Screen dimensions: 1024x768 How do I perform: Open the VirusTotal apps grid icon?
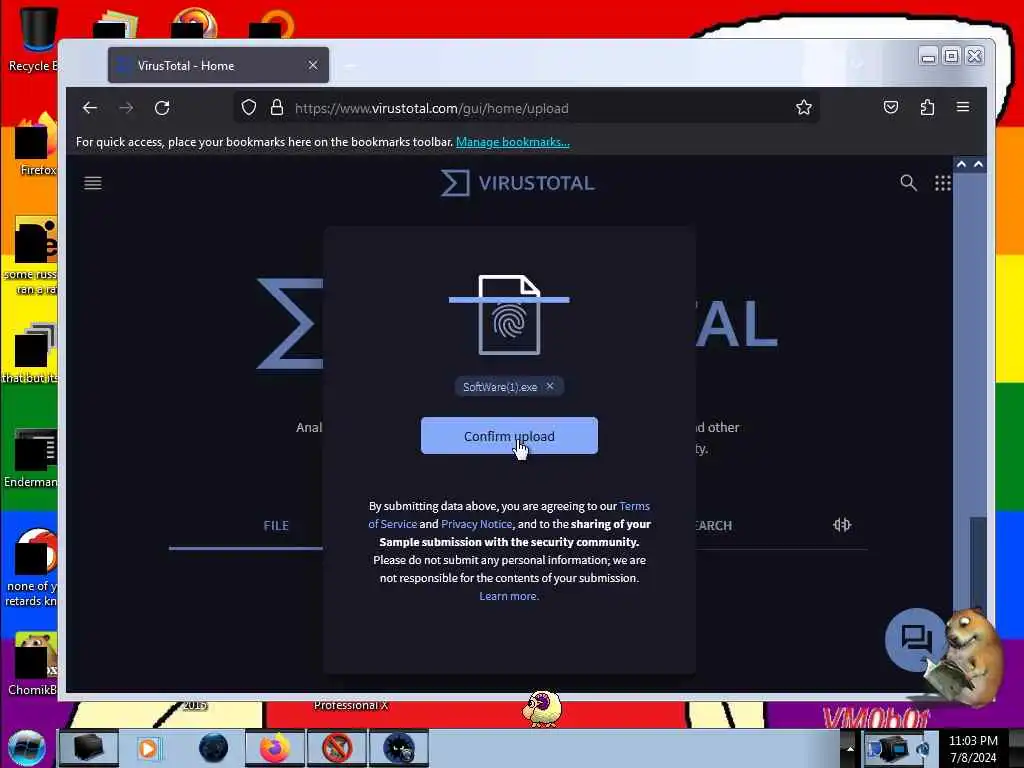(x=942, y=183)
